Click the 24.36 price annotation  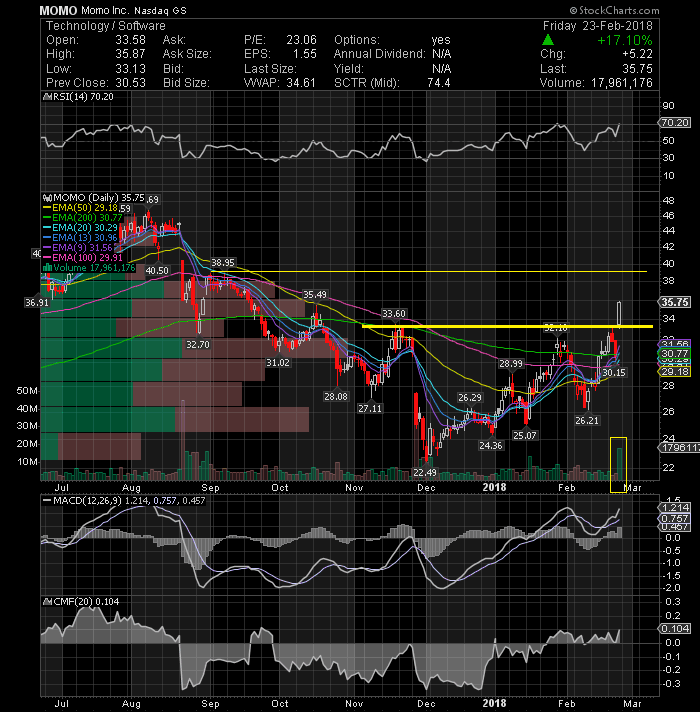tap(491, 446)
